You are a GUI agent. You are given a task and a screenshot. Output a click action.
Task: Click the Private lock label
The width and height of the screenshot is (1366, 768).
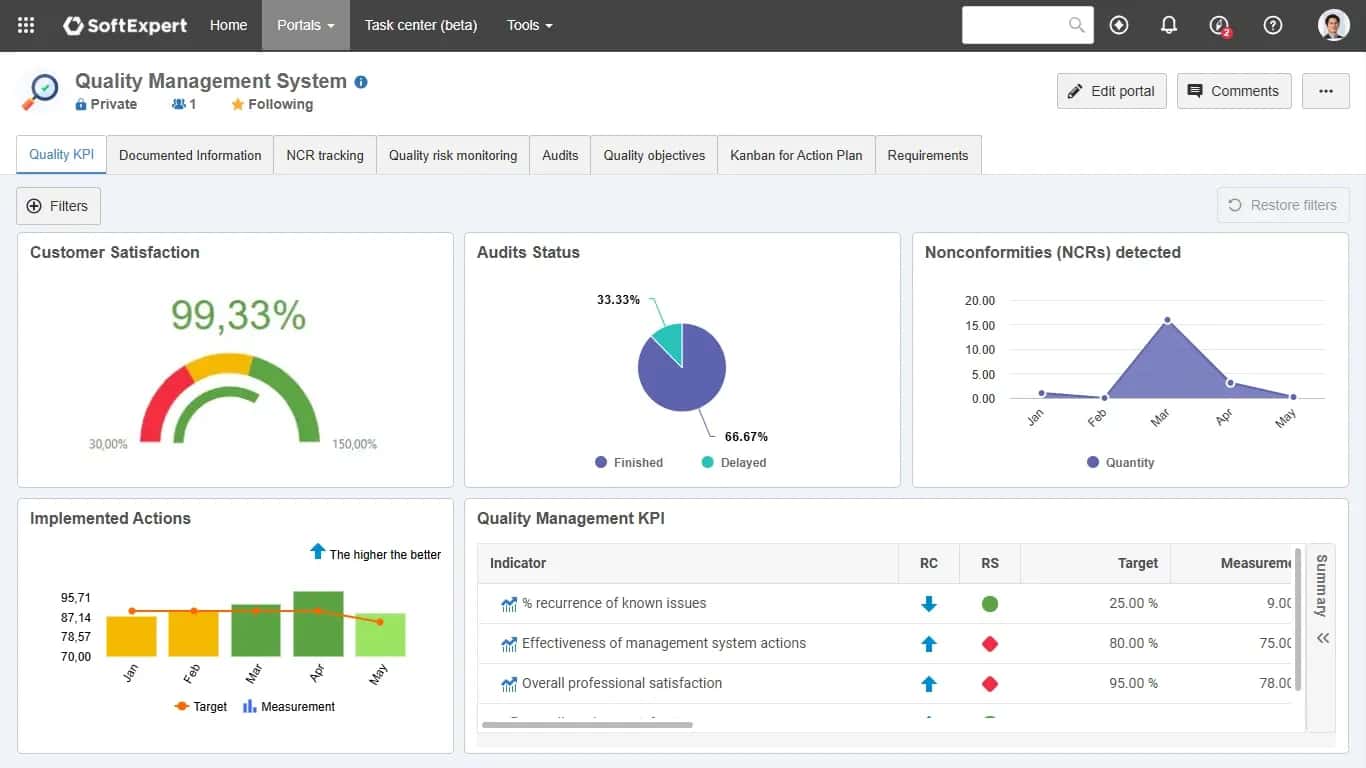coord(106,104)
